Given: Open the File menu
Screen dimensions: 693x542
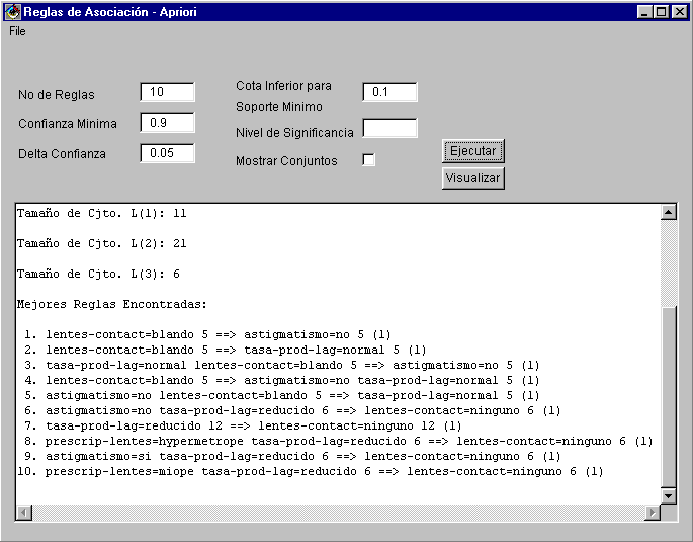Looking at the screenshot, I should click(17, 31).
